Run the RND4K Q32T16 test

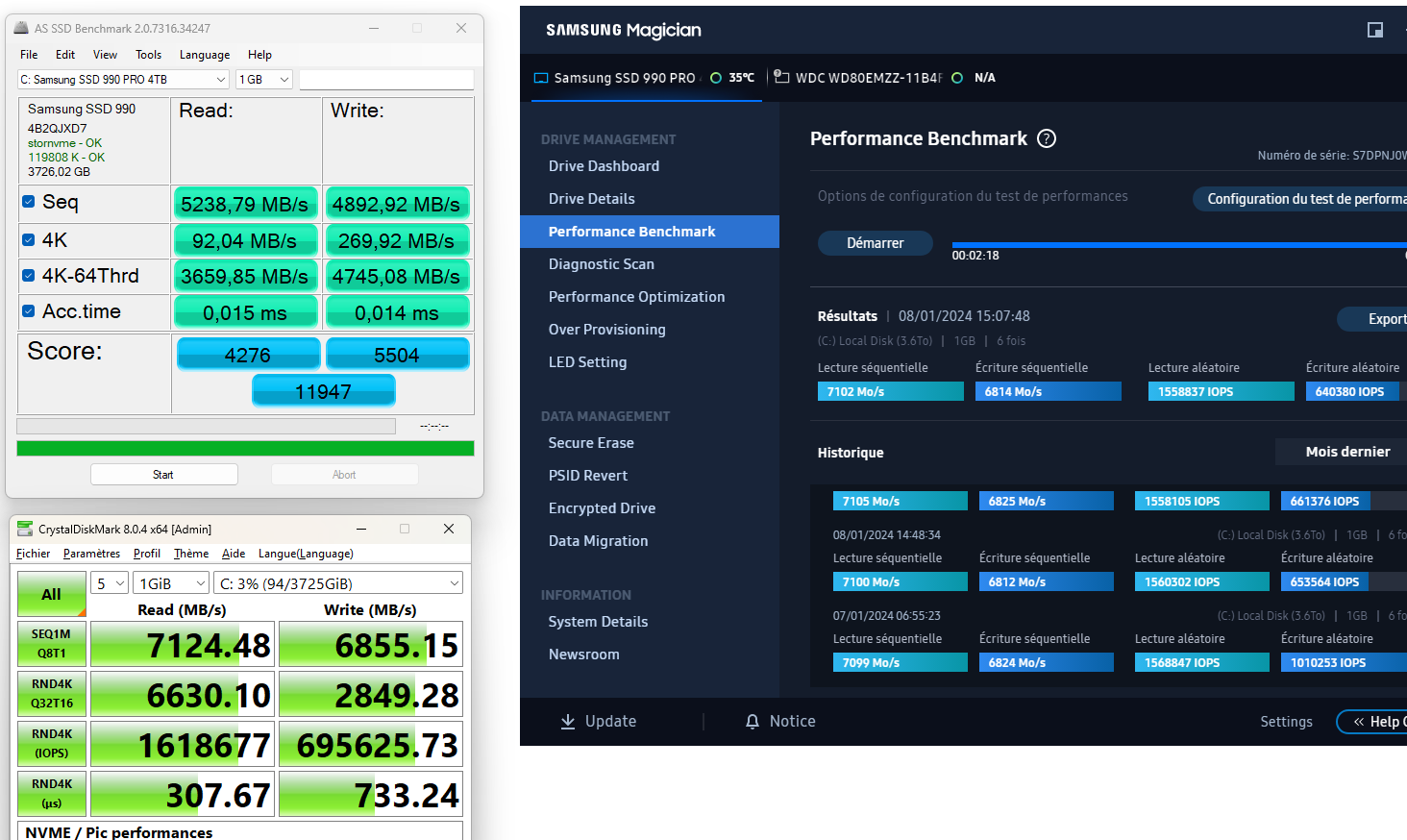(x=52, y=694)
